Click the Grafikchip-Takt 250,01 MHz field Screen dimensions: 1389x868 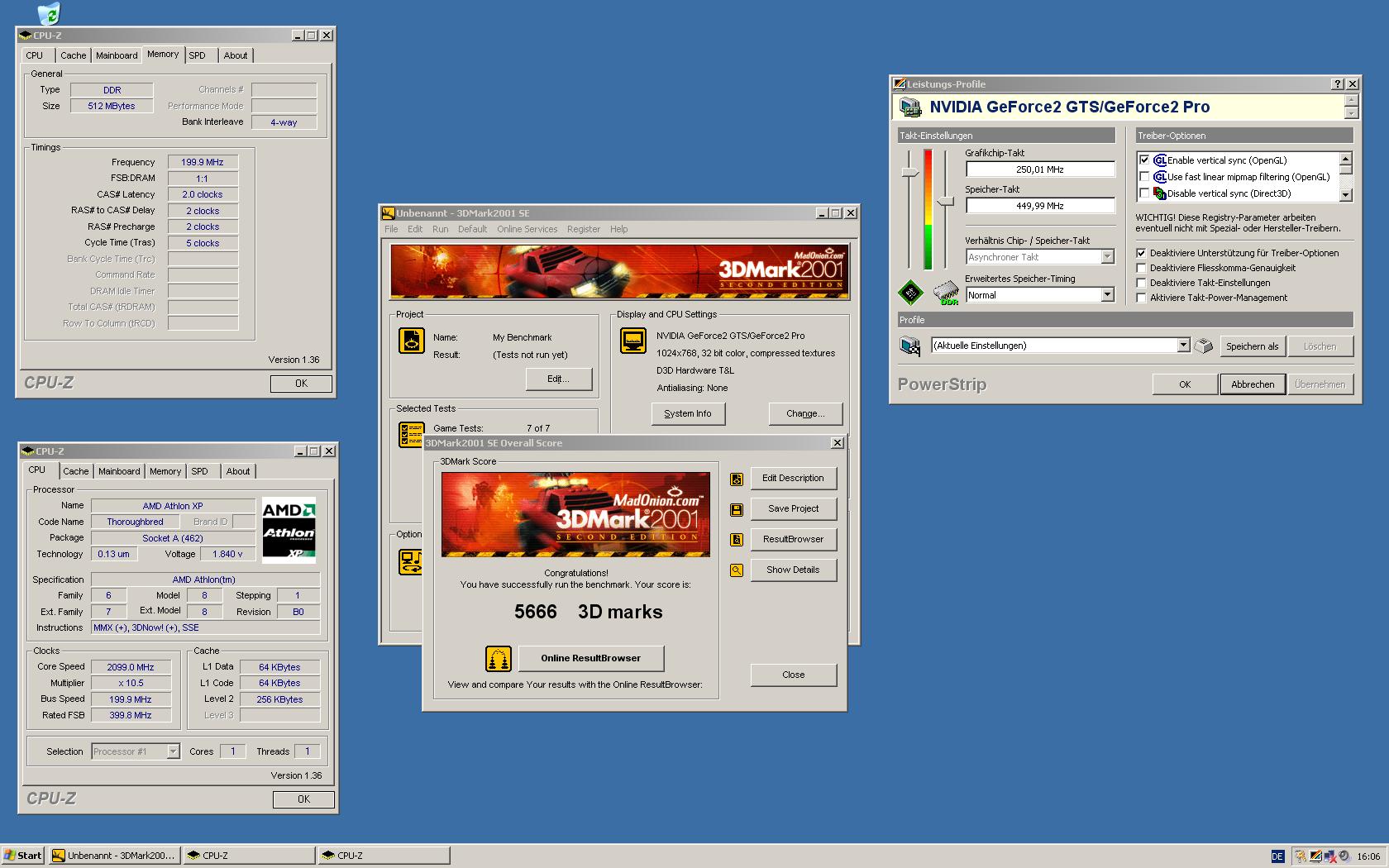pyautogui.click(x=1040, y=169)
